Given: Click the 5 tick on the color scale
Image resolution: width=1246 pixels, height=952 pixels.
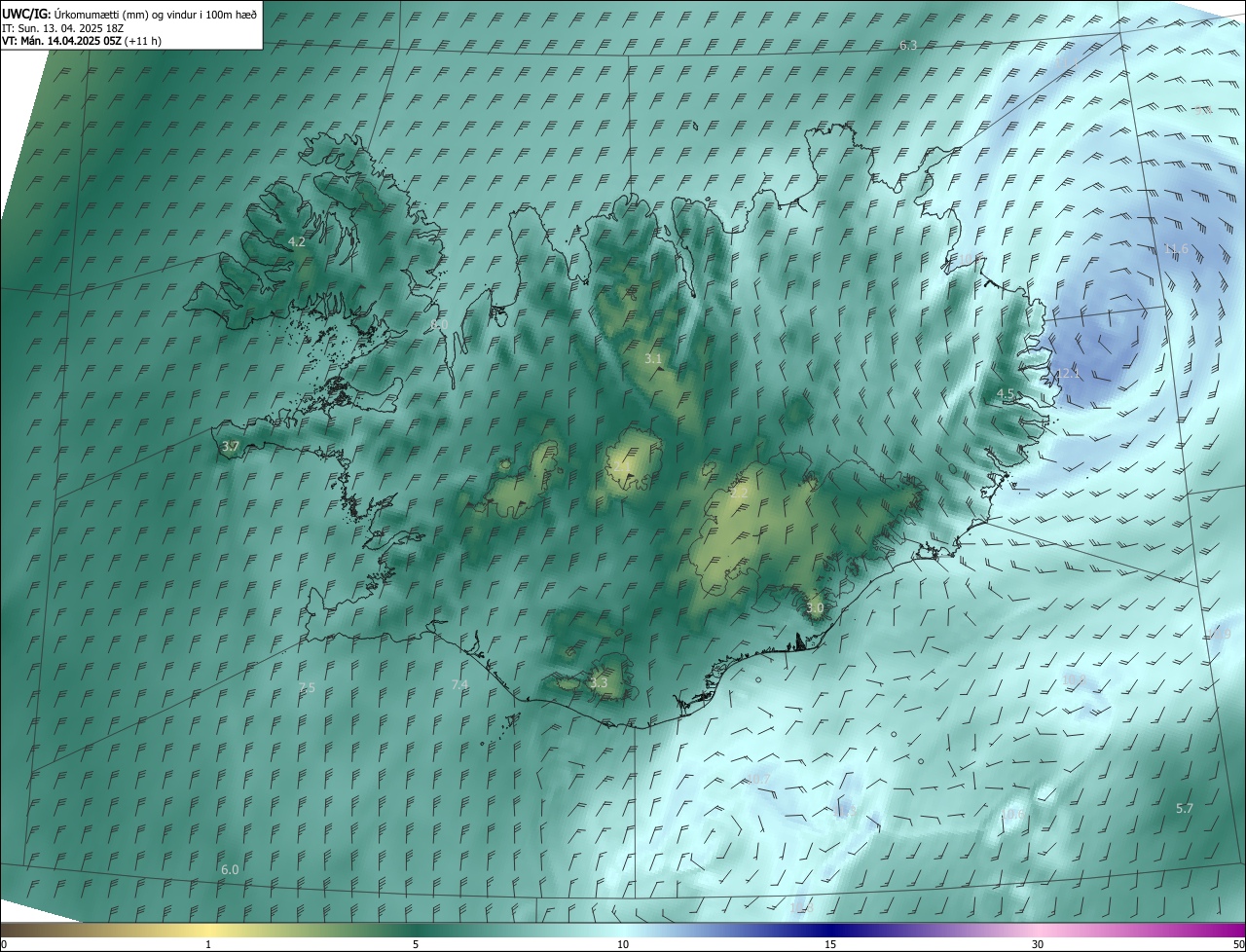Looking at the screenshot, I should 416,945.
